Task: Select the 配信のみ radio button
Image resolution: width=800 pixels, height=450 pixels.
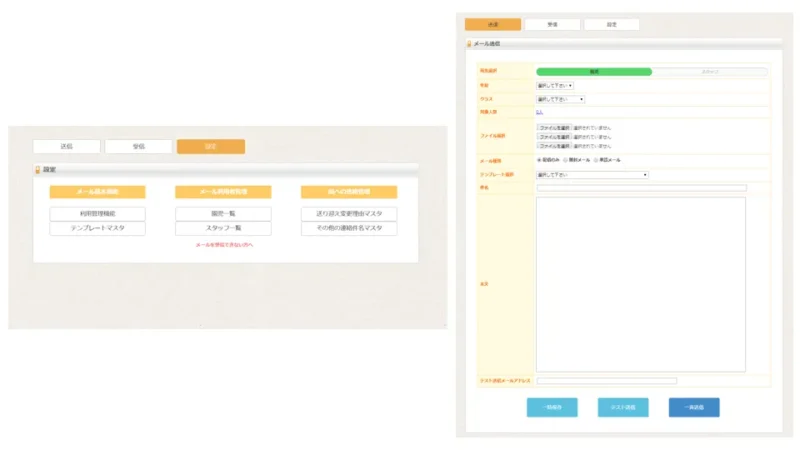Action: pos(540,160)
